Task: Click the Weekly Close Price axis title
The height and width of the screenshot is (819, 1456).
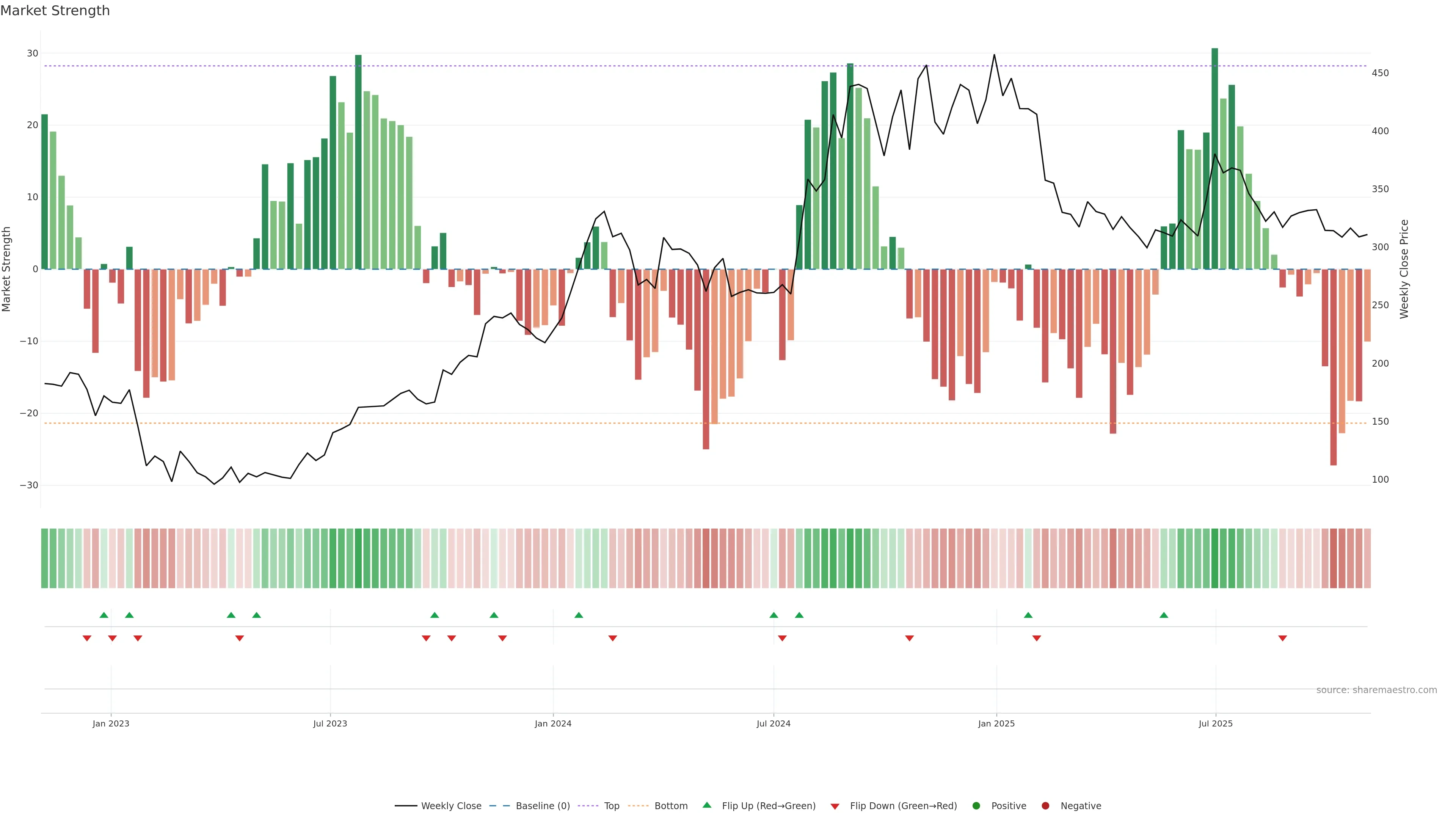Action: (x=1404, y=269)
